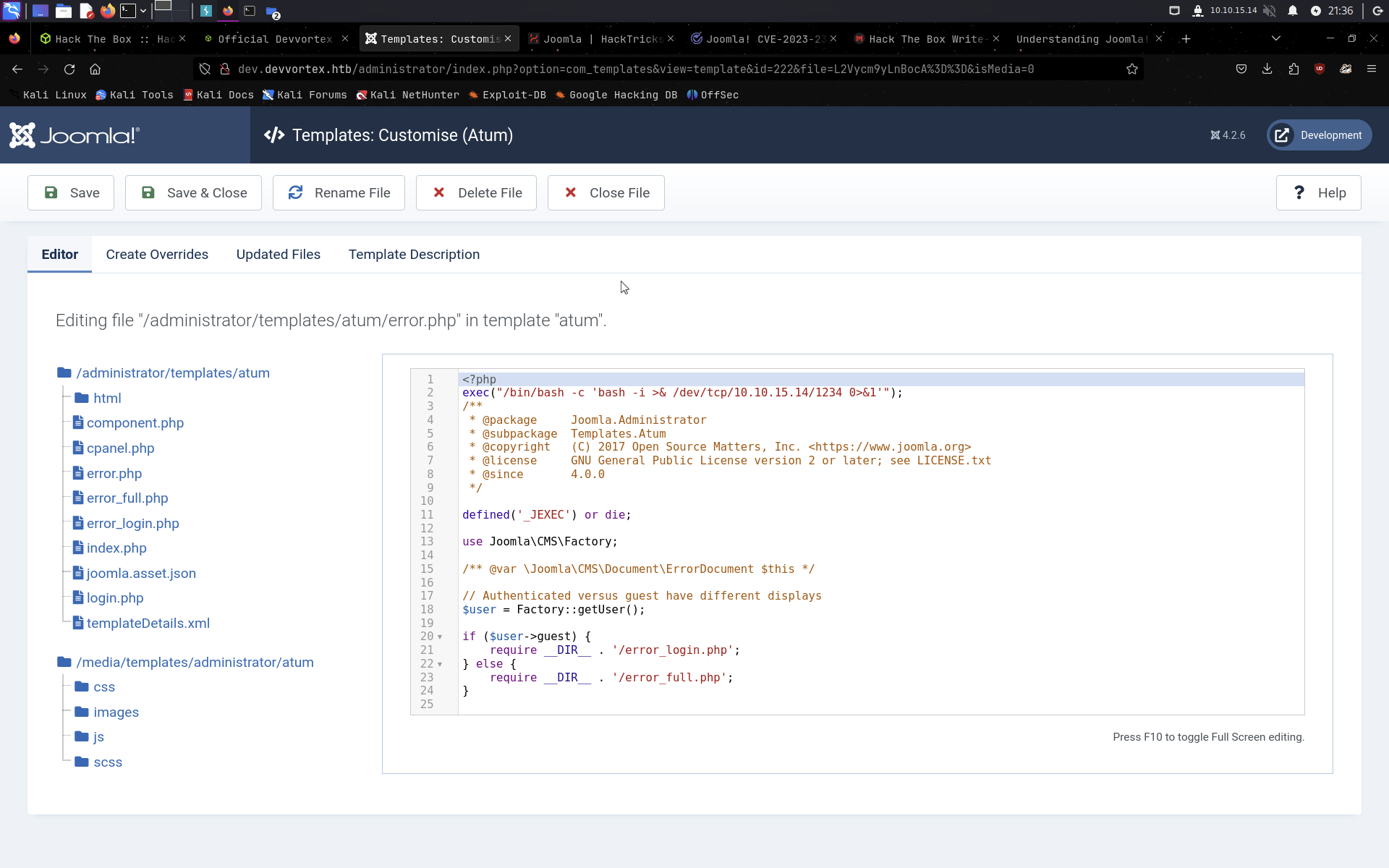Viewport: 1389px width, 868px height.
Task: Click the browser home icon
Action: 95,69
